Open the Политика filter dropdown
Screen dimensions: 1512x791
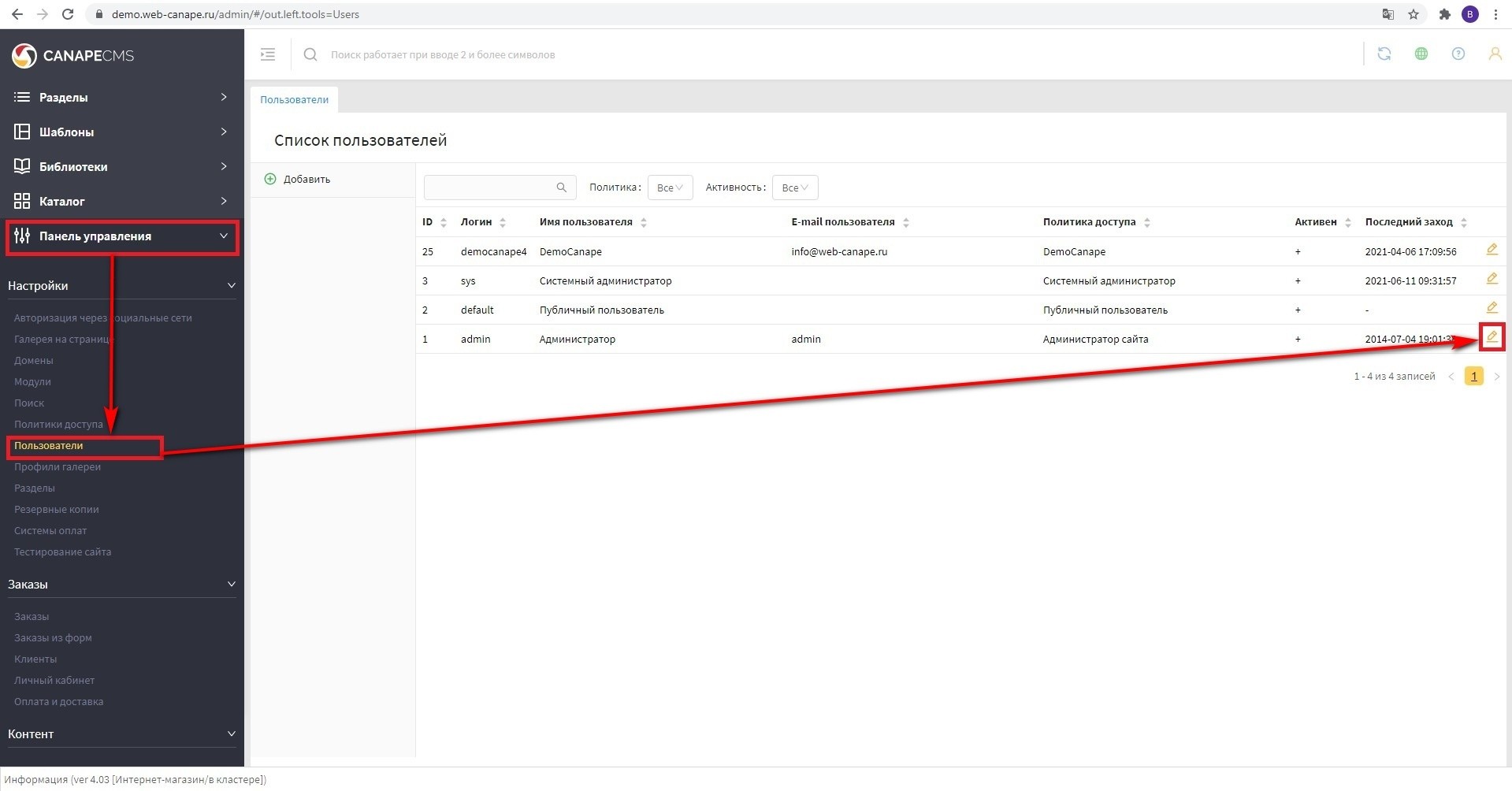pos(670,188)
